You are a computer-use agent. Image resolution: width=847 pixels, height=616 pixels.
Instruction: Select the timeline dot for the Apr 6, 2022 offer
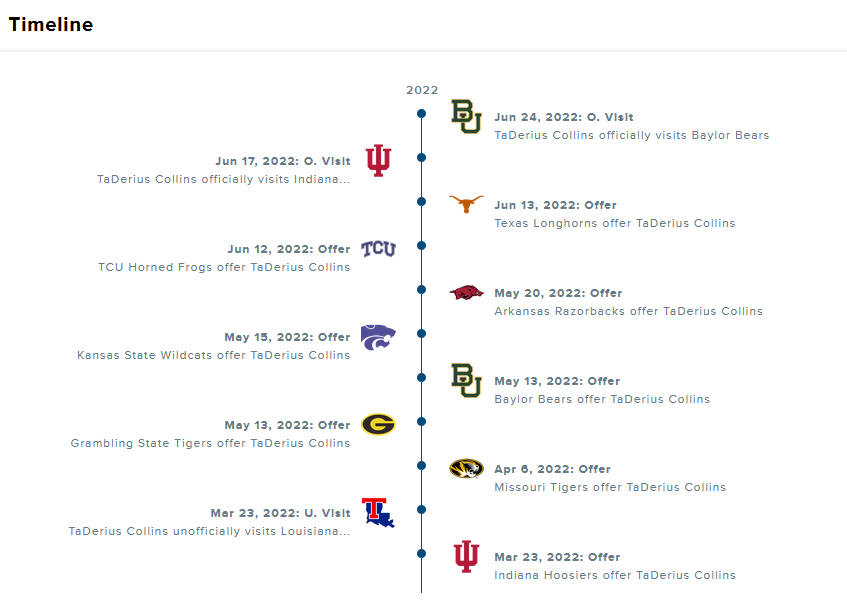coord(422,465)
